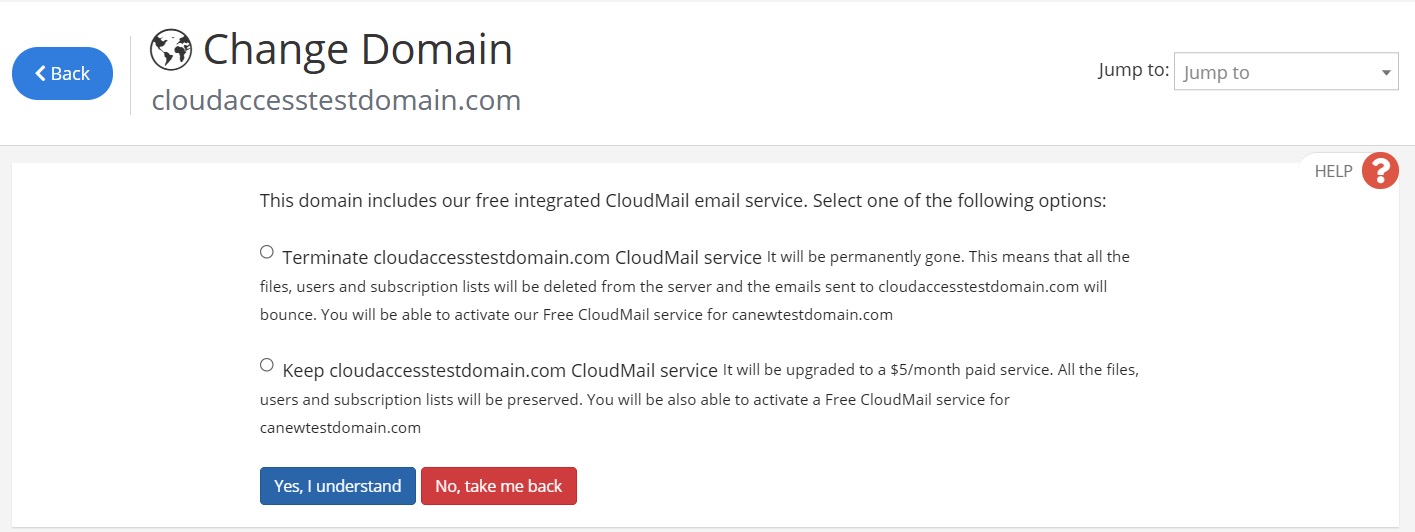Click the left chevron inside Back button

pyautogui.click(x=40, y=73)
